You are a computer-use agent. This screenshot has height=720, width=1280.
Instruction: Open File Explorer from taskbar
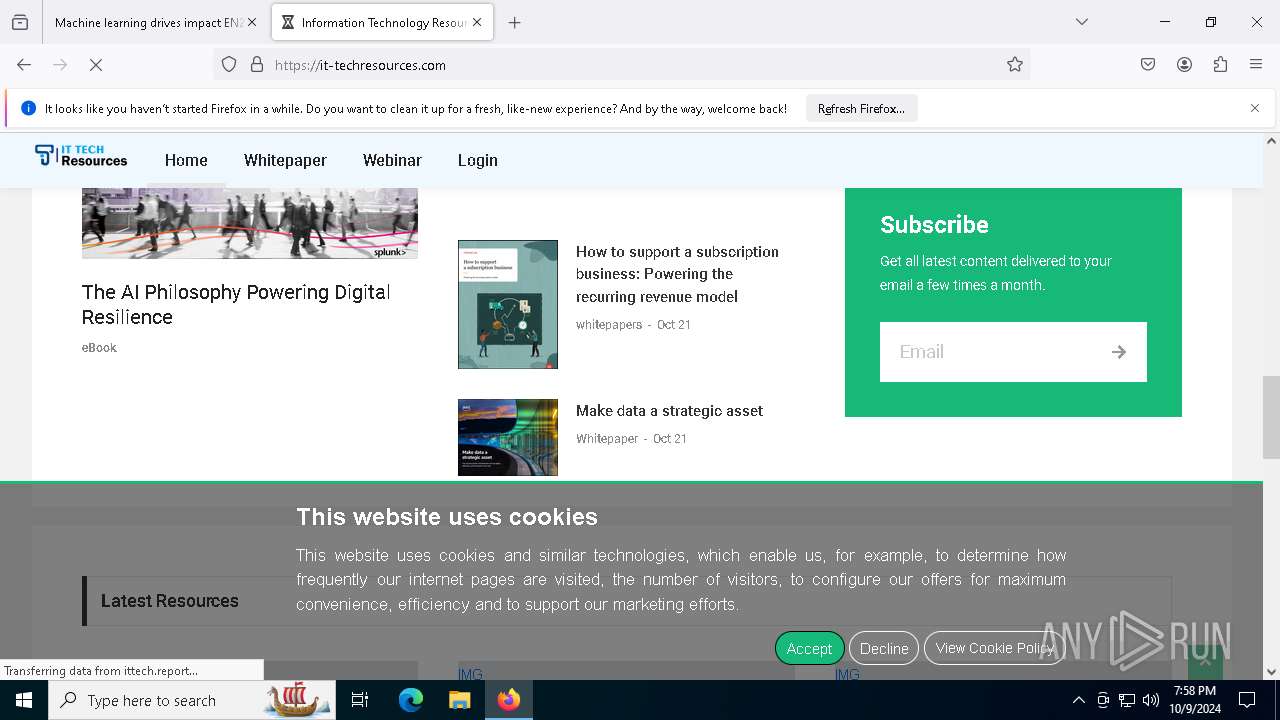pos(460,700)
